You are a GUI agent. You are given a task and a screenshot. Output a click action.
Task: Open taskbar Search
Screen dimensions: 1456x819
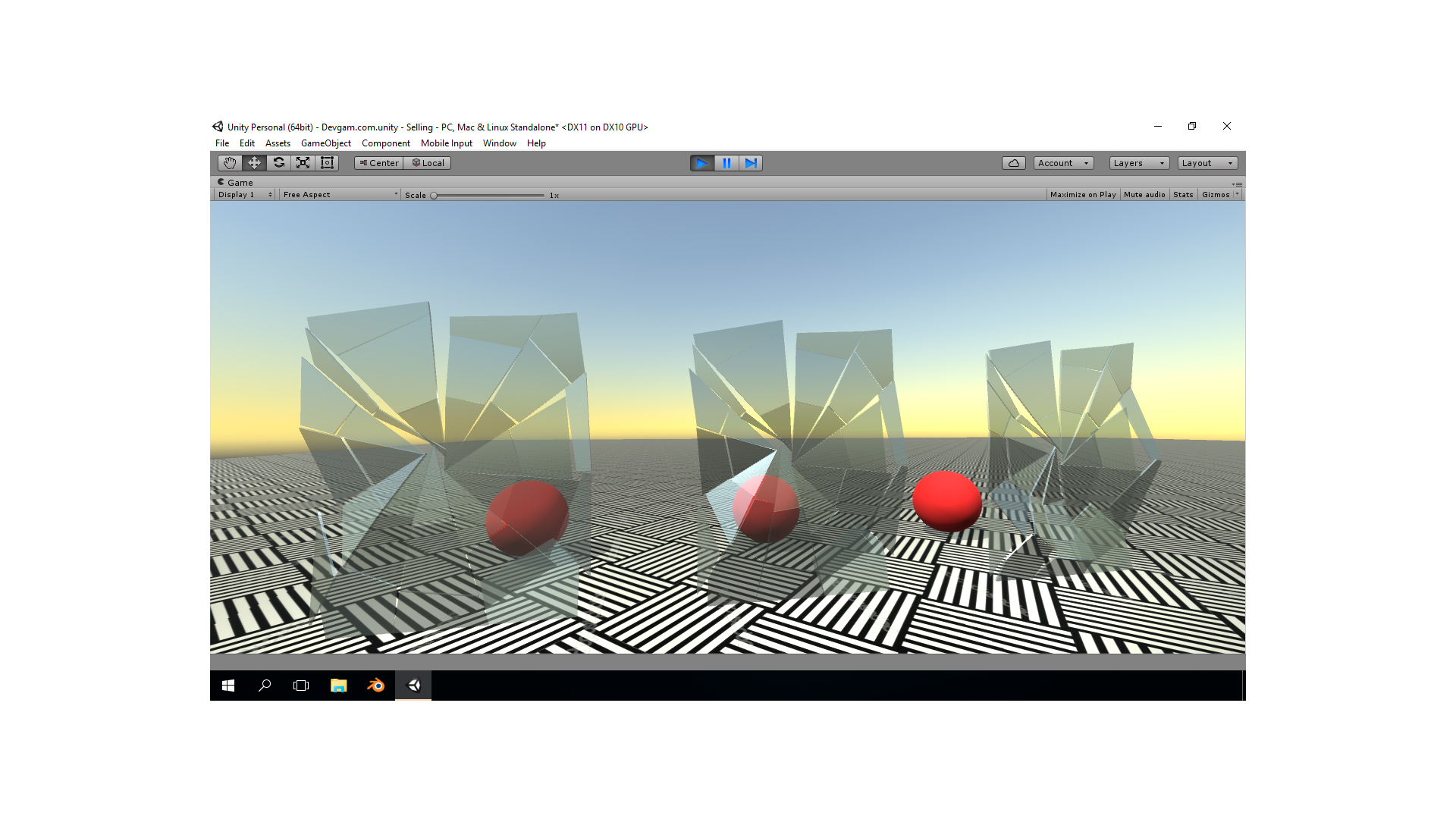[x=265, y=686]
